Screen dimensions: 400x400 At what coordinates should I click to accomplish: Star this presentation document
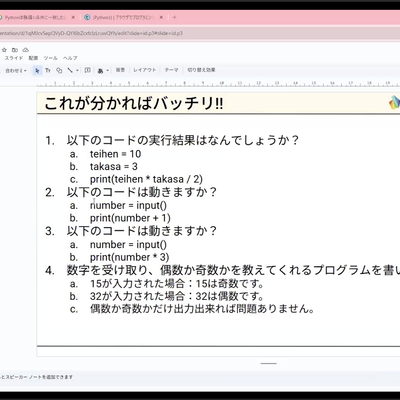tap(4, 50)
